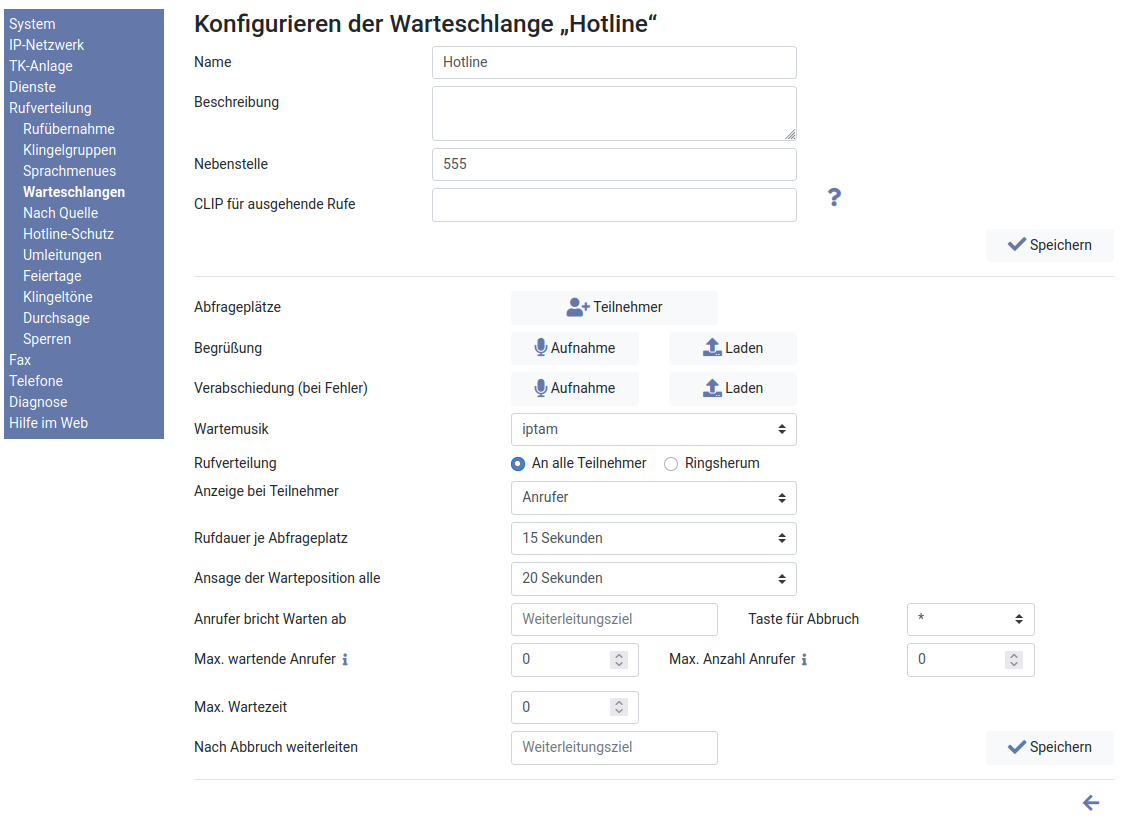Open Klingelgruppen in the sidebar

[69, 150]
